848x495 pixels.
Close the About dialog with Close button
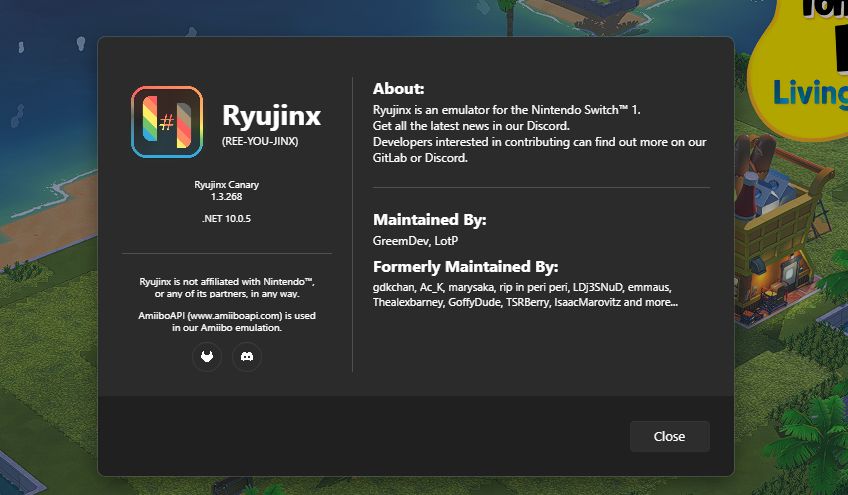[x=670, y=436]
